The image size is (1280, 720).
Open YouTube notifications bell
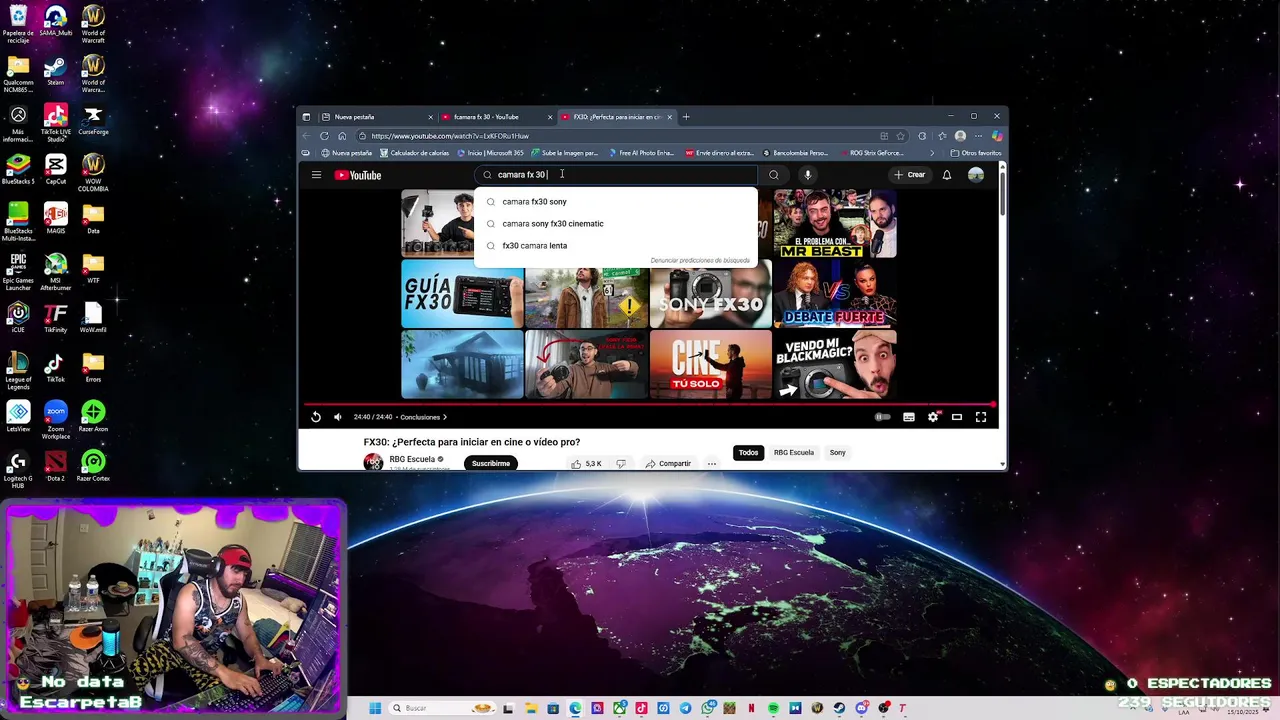(x=947, y=175)
